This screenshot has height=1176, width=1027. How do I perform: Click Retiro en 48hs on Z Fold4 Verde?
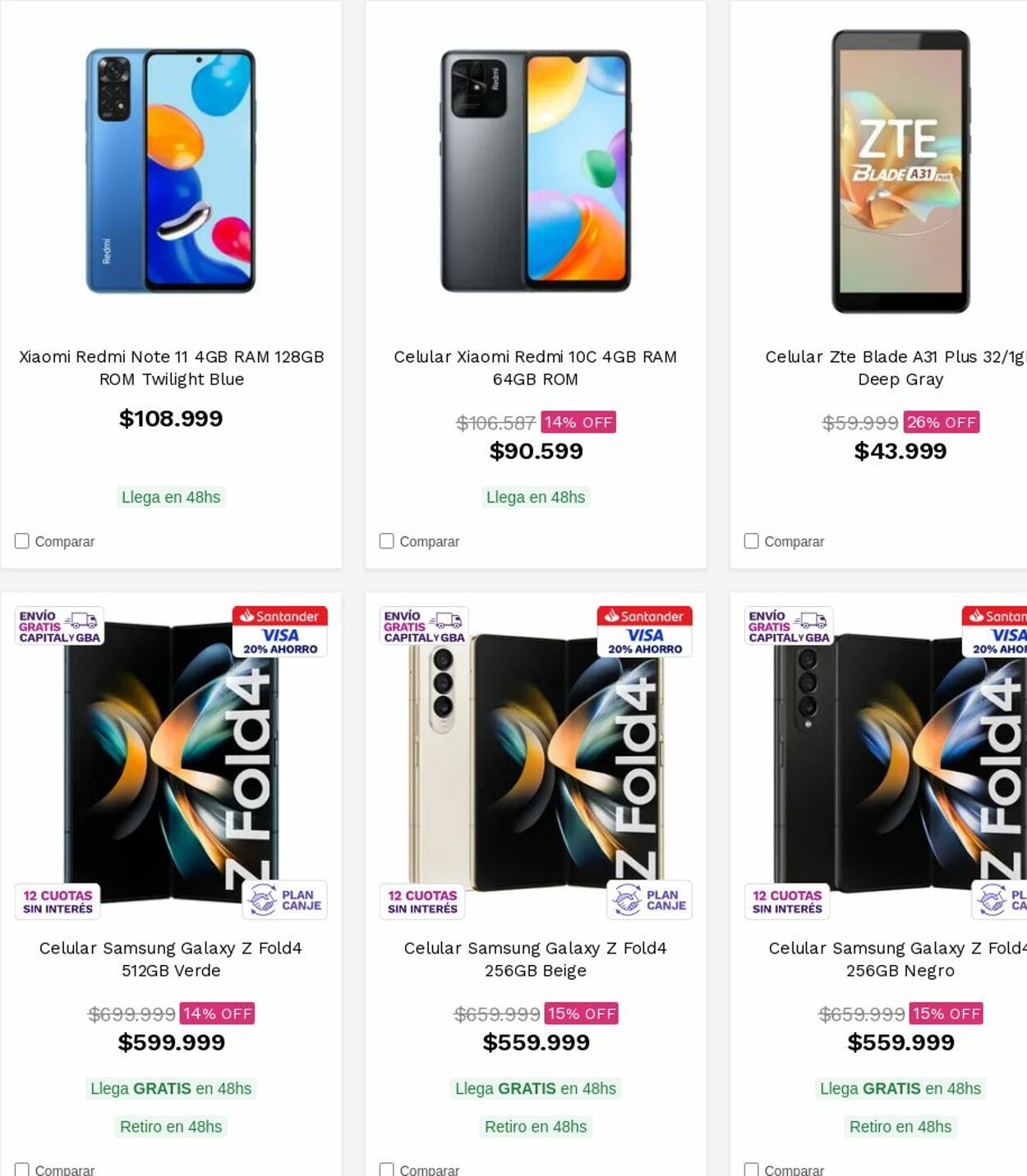(x=171, y=1127)
